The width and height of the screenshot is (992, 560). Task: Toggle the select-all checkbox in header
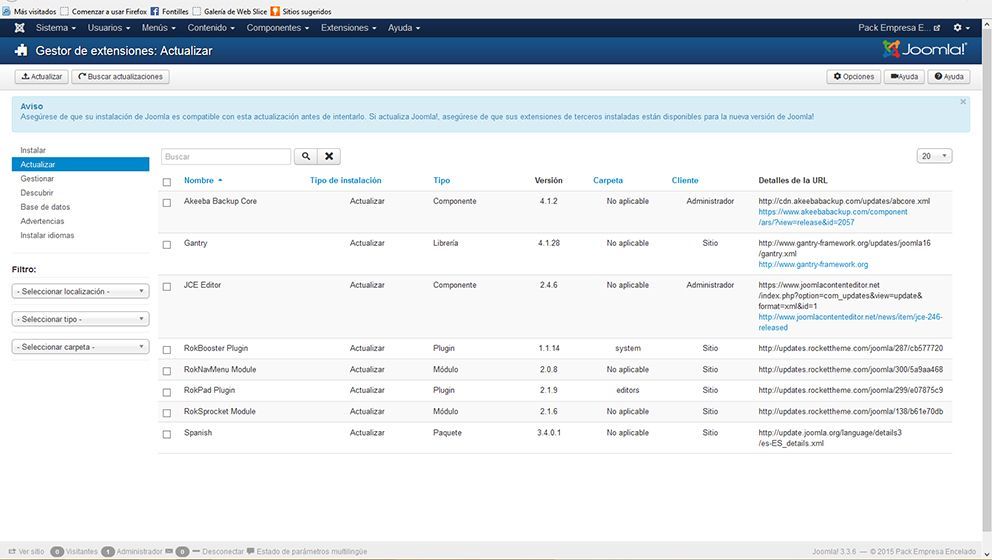pos(167,182)
